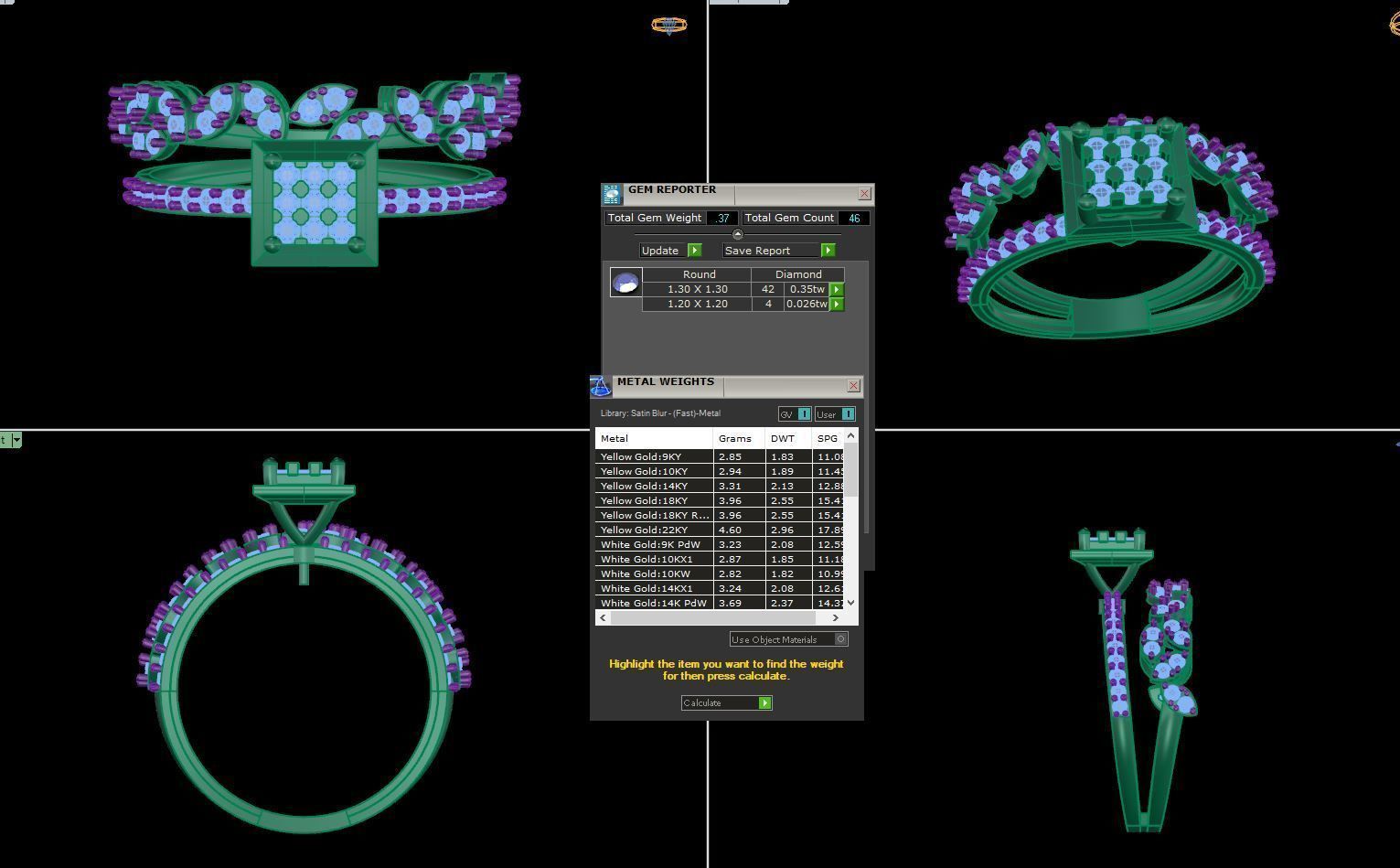Screen dimensions: 1400x868
Task: Click the green arrow next to Save Report
Action: [x=828, y=251]
